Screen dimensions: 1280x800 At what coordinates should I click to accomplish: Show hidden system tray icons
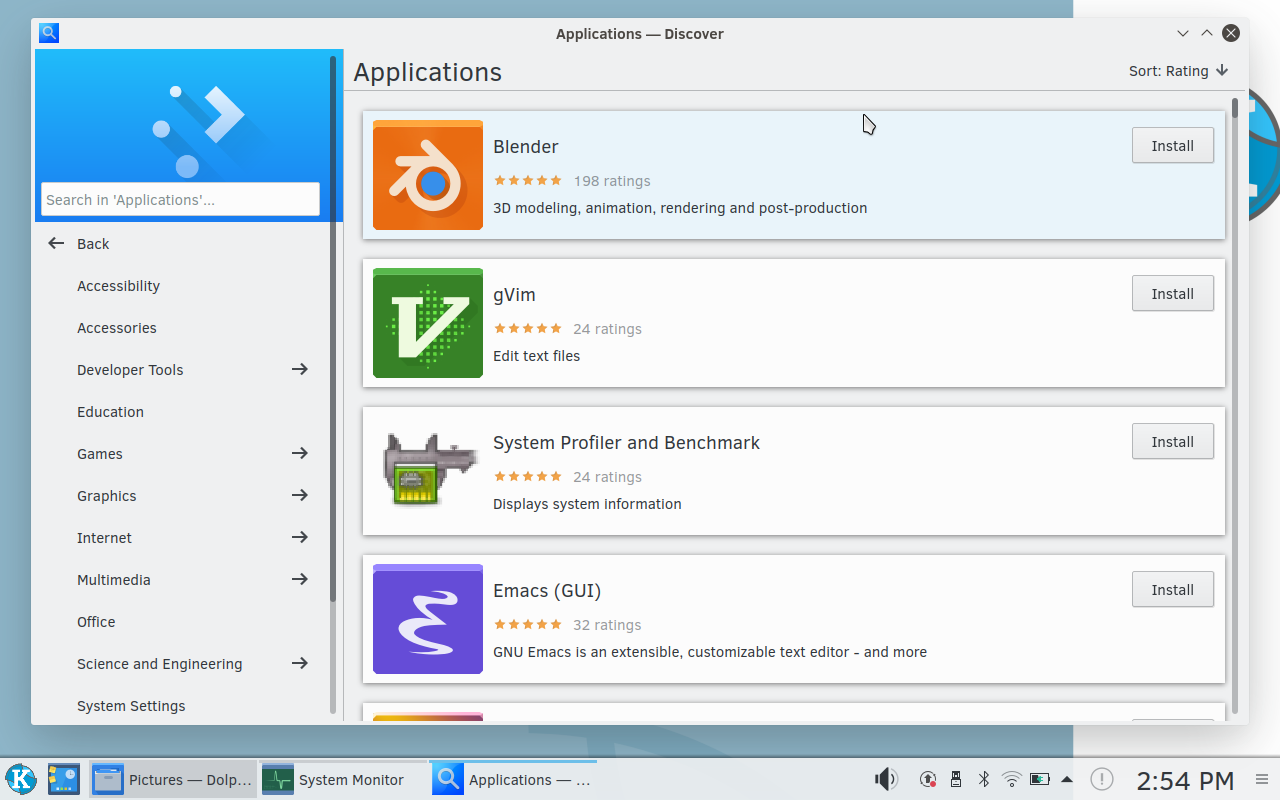click(x=1067, y=779)
